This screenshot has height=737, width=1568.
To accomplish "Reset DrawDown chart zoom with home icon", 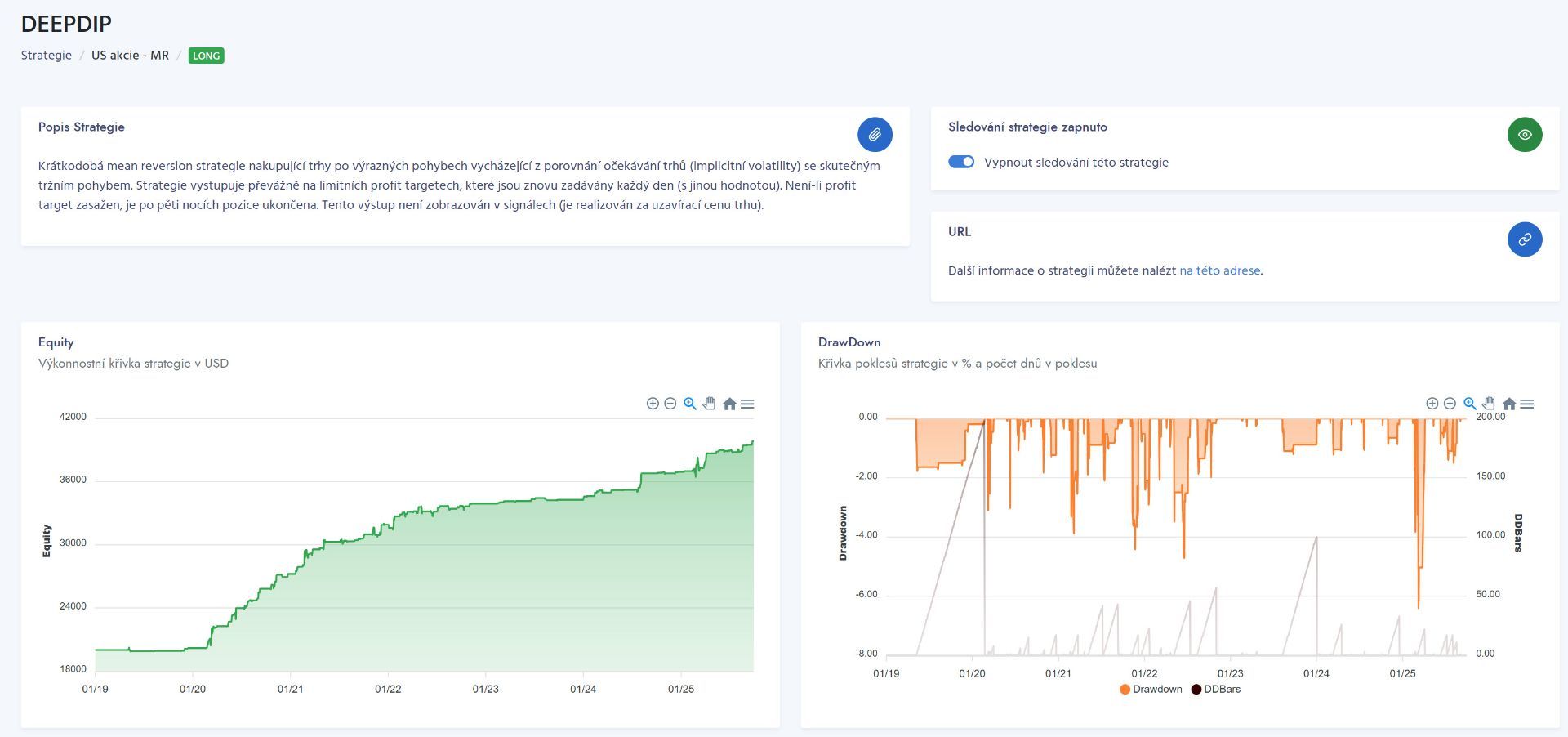I will [1508, 404].
